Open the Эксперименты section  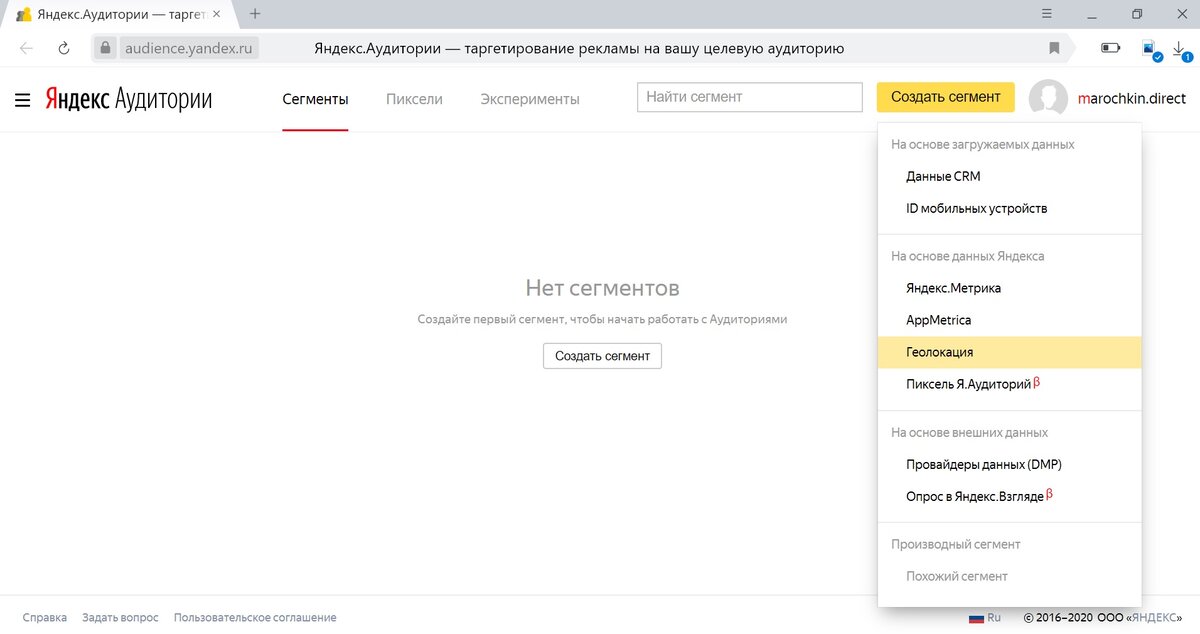[x=530, y=99]
